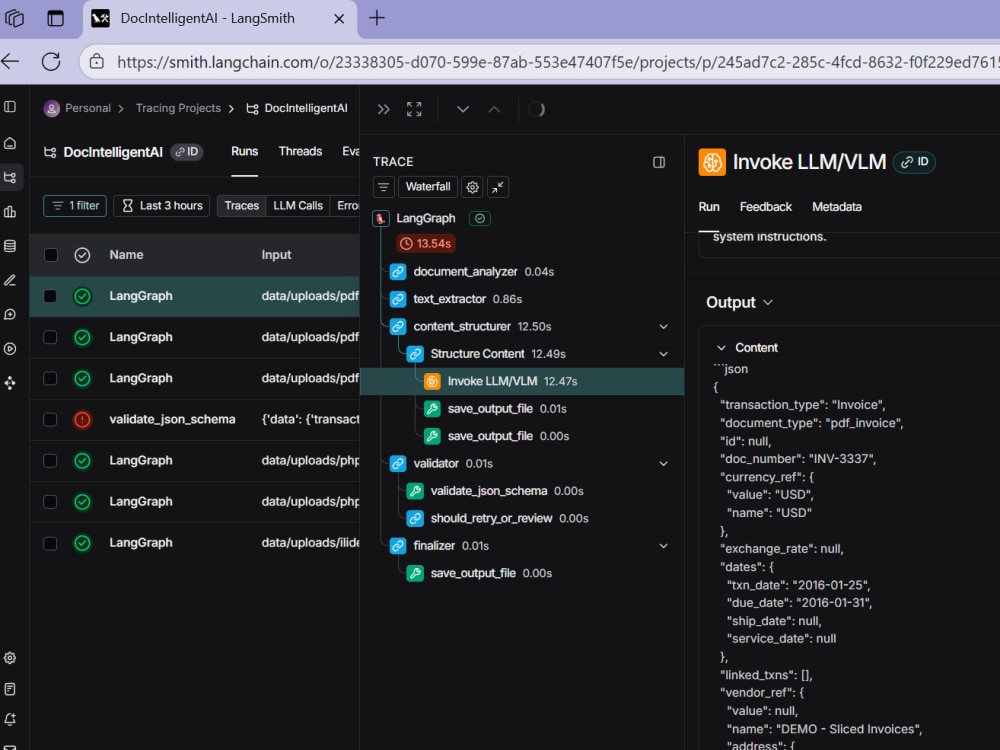Image resolution: width=1000 pixels, height=750 pixels.
Task: Select the Traces filter tab
Action: (242, 206)
